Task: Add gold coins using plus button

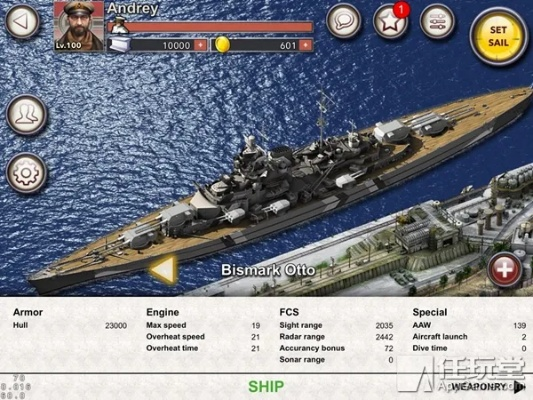Action: [x=306, y=45]
